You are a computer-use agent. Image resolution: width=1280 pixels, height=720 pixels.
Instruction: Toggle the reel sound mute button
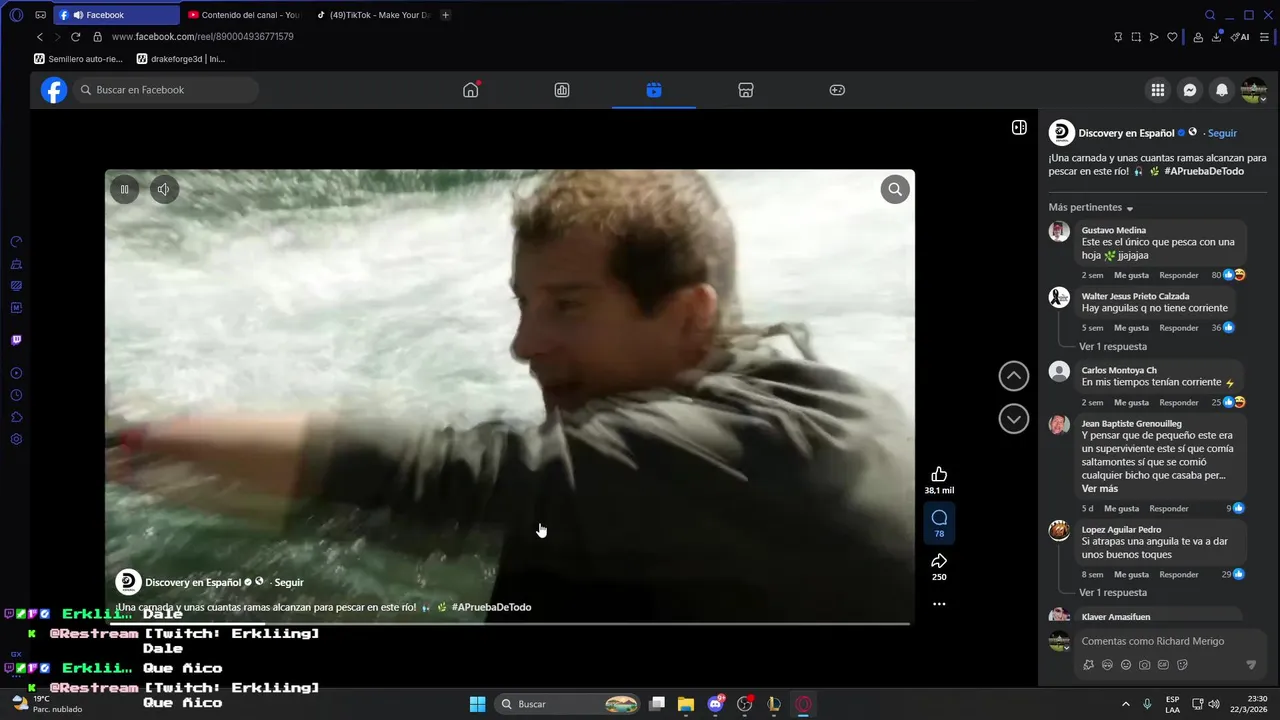coord(164,189)
